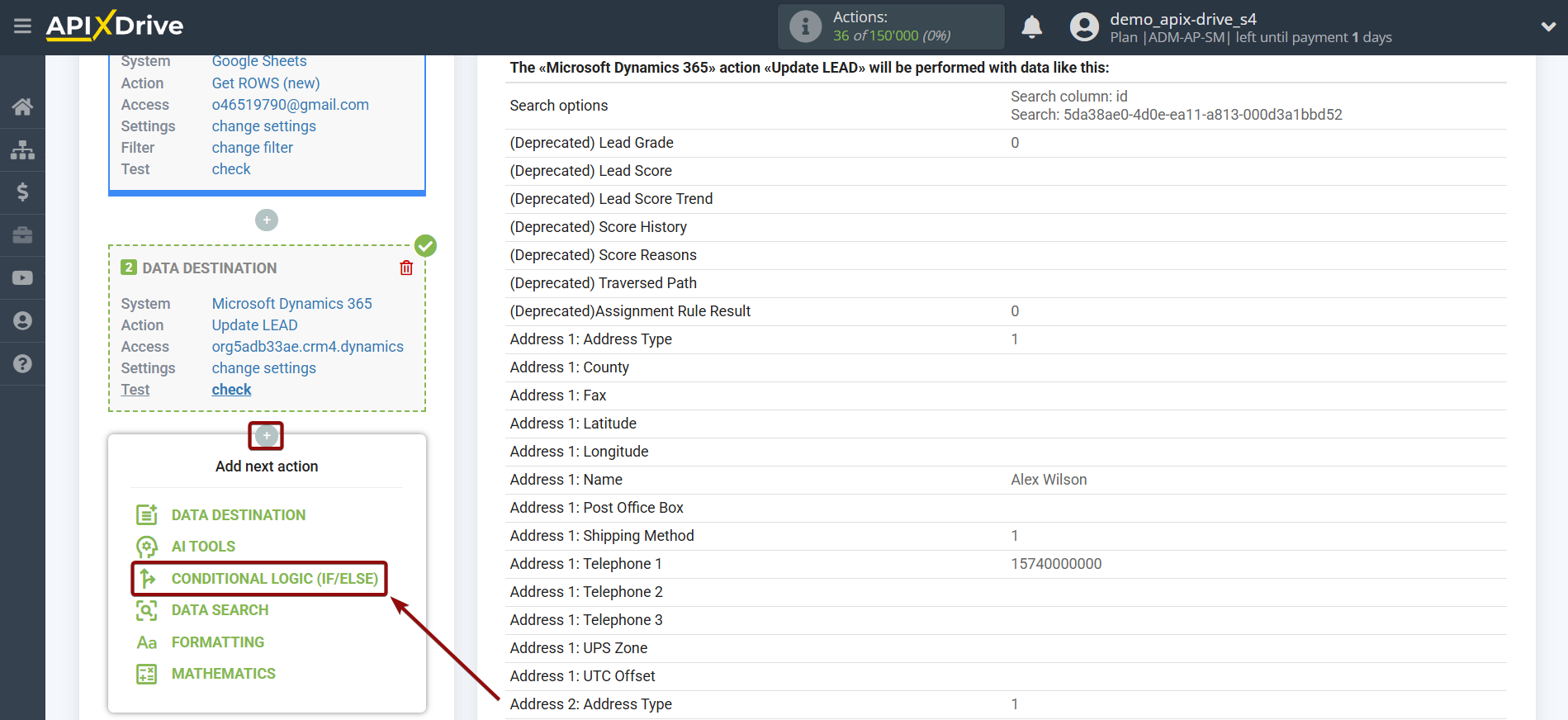Click the green checkmark status badge
Viewport: 1568px width, 720px height.
425,246
